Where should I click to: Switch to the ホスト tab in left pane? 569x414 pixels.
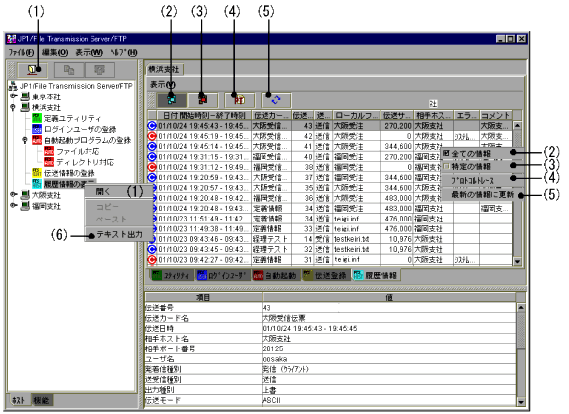coord(19,400)
